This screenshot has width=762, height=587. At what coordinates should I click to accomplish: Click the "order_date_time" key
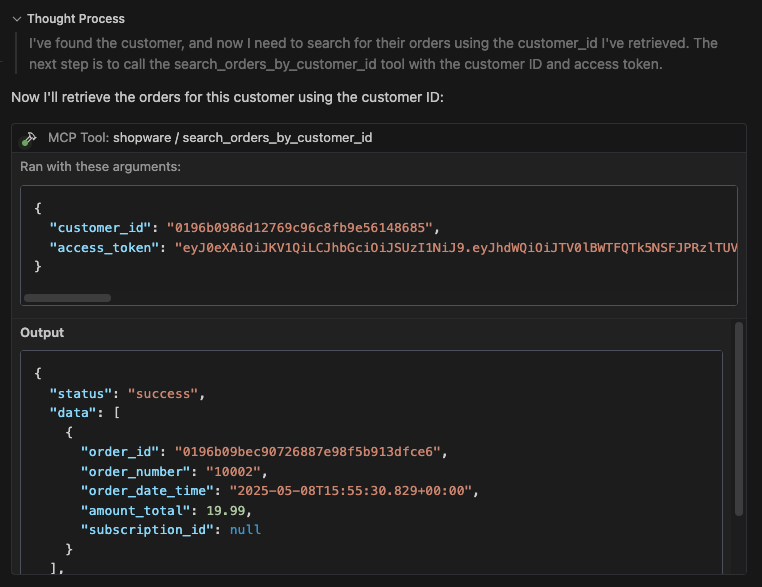[x=147, y=491]
